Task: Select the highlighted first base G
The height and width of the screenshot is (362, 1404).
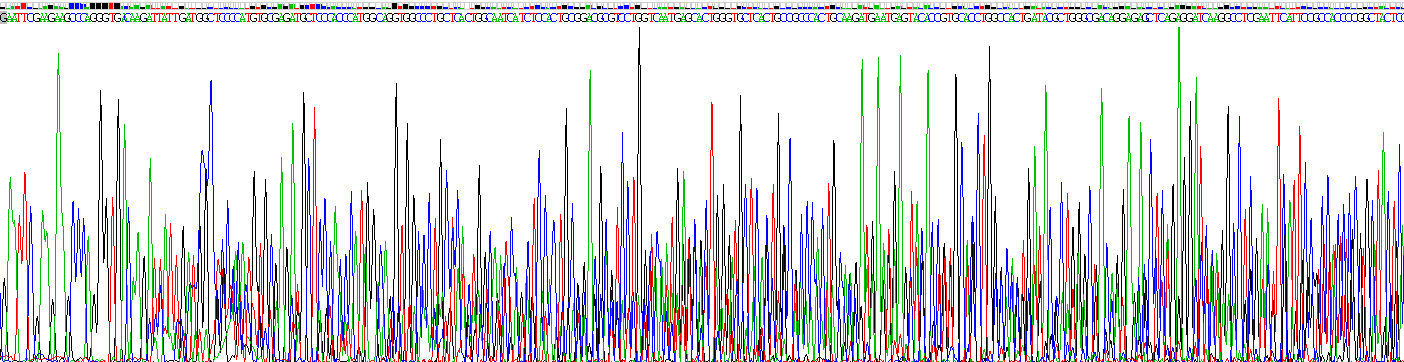Action: pyautogui.click(x=3, y=17)
